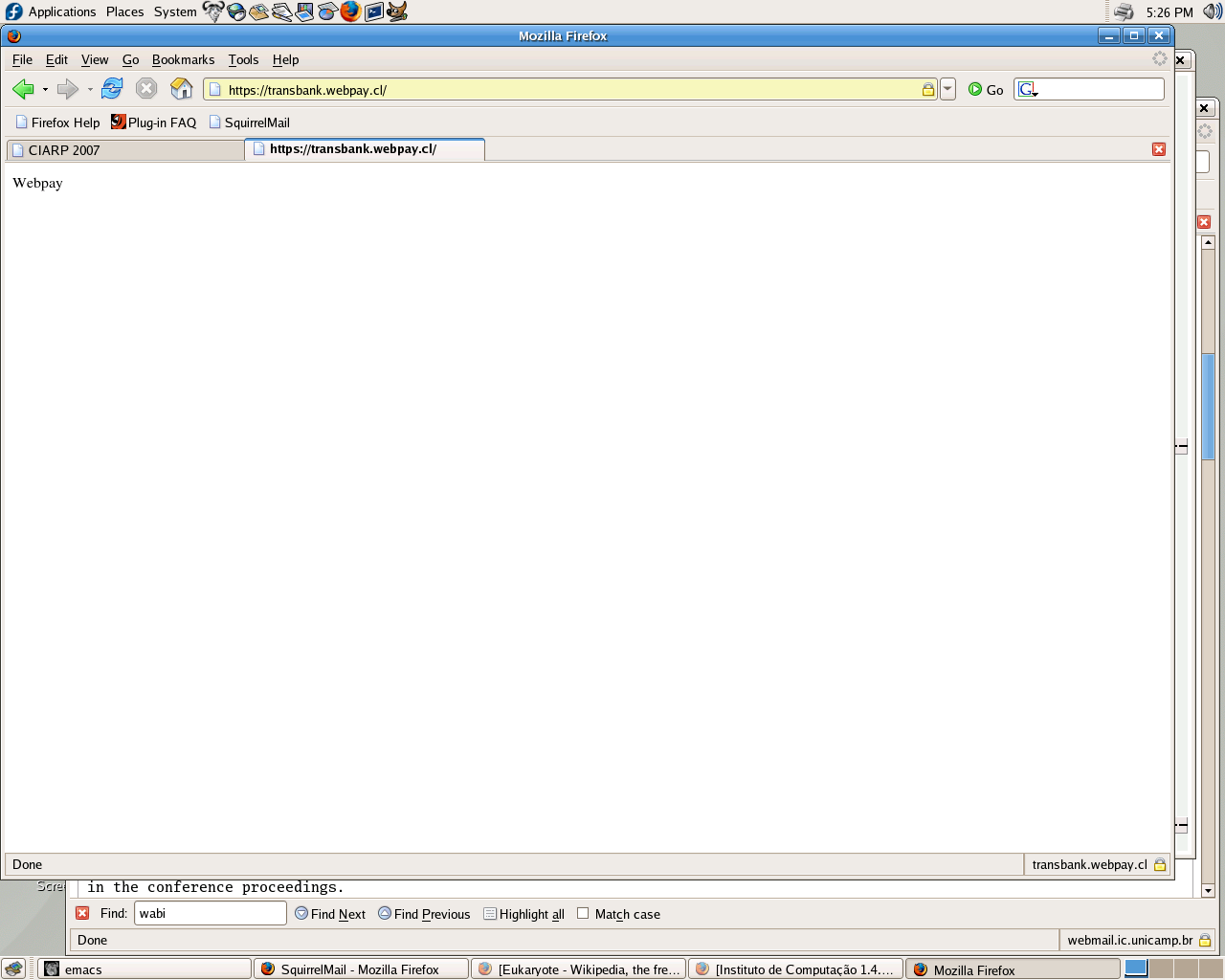Click the Go button
Viewport: 1225px width, 980px height.
click(x=986, y=90)
